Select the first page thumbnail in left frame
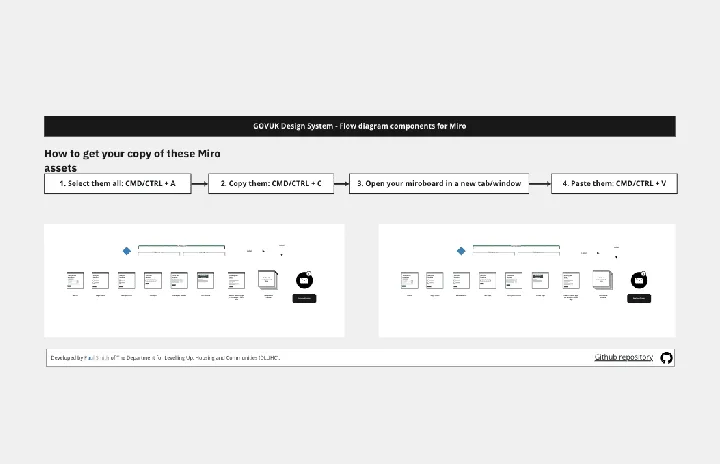 pyautogui.click(x=75, y=280)
